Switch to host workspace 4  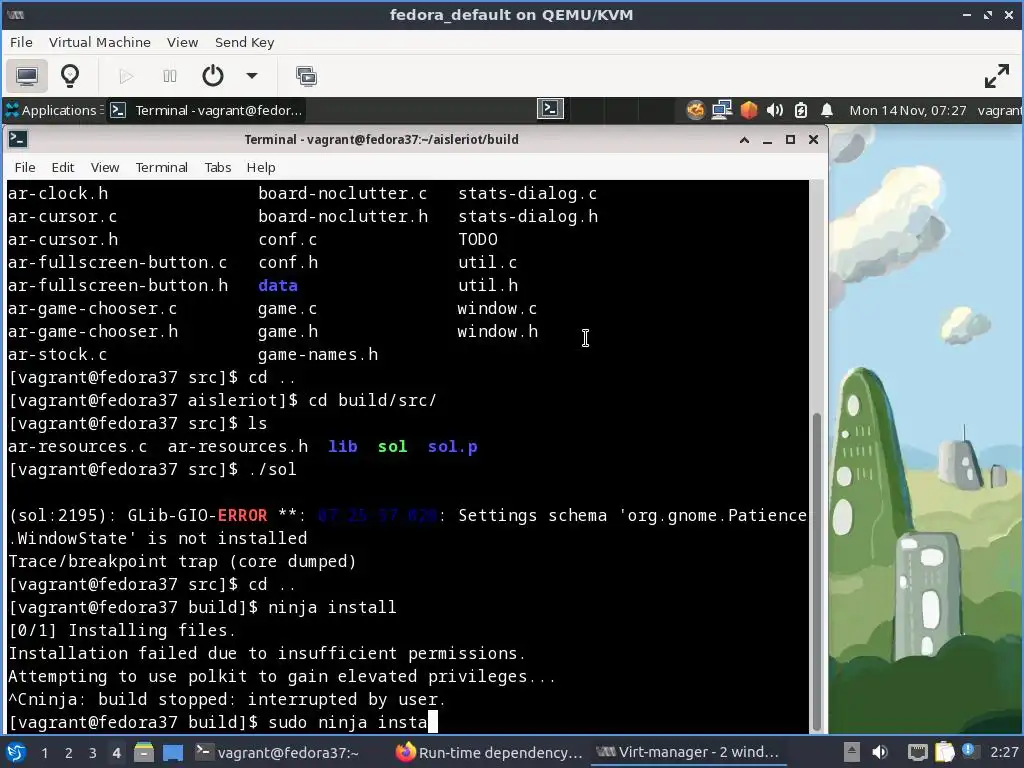[116, 753]
